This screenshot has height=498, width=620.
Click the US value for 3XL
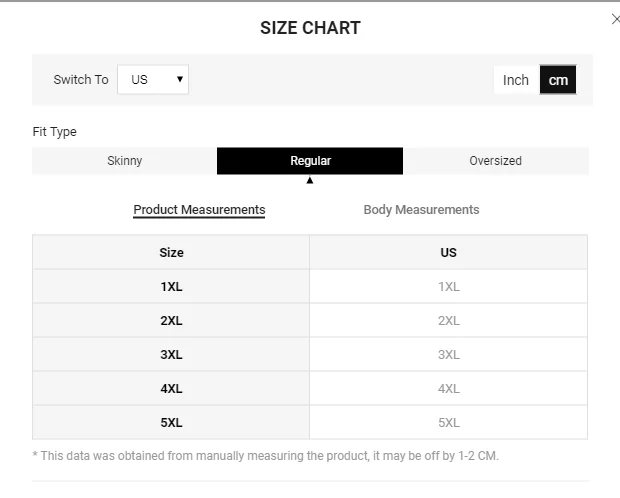448,355
